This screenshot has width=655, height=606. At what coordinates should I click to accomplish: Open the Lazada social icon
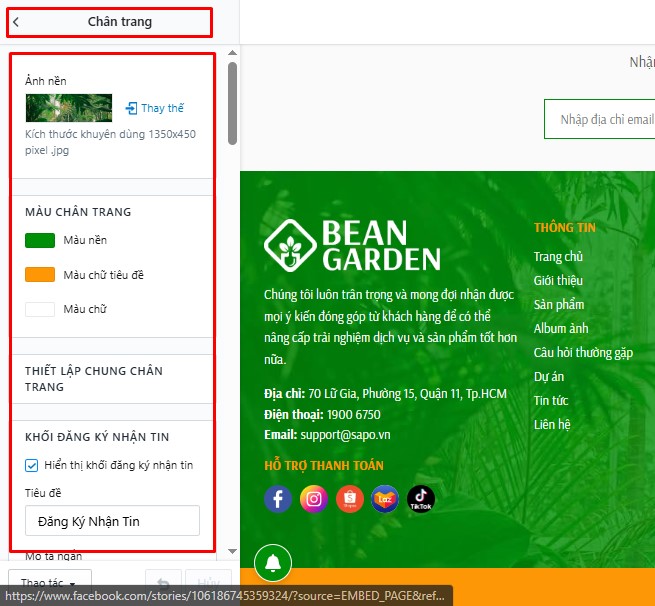(385, 499)
